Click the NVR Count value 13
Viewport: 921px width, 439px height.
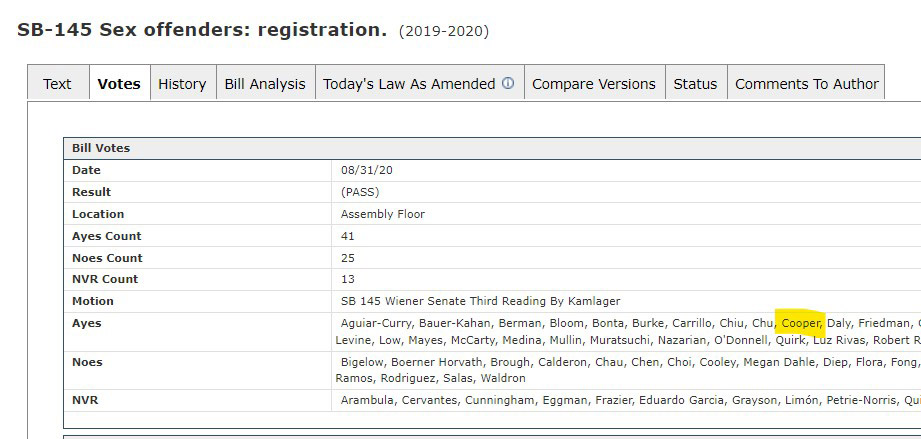click(348, 279)
